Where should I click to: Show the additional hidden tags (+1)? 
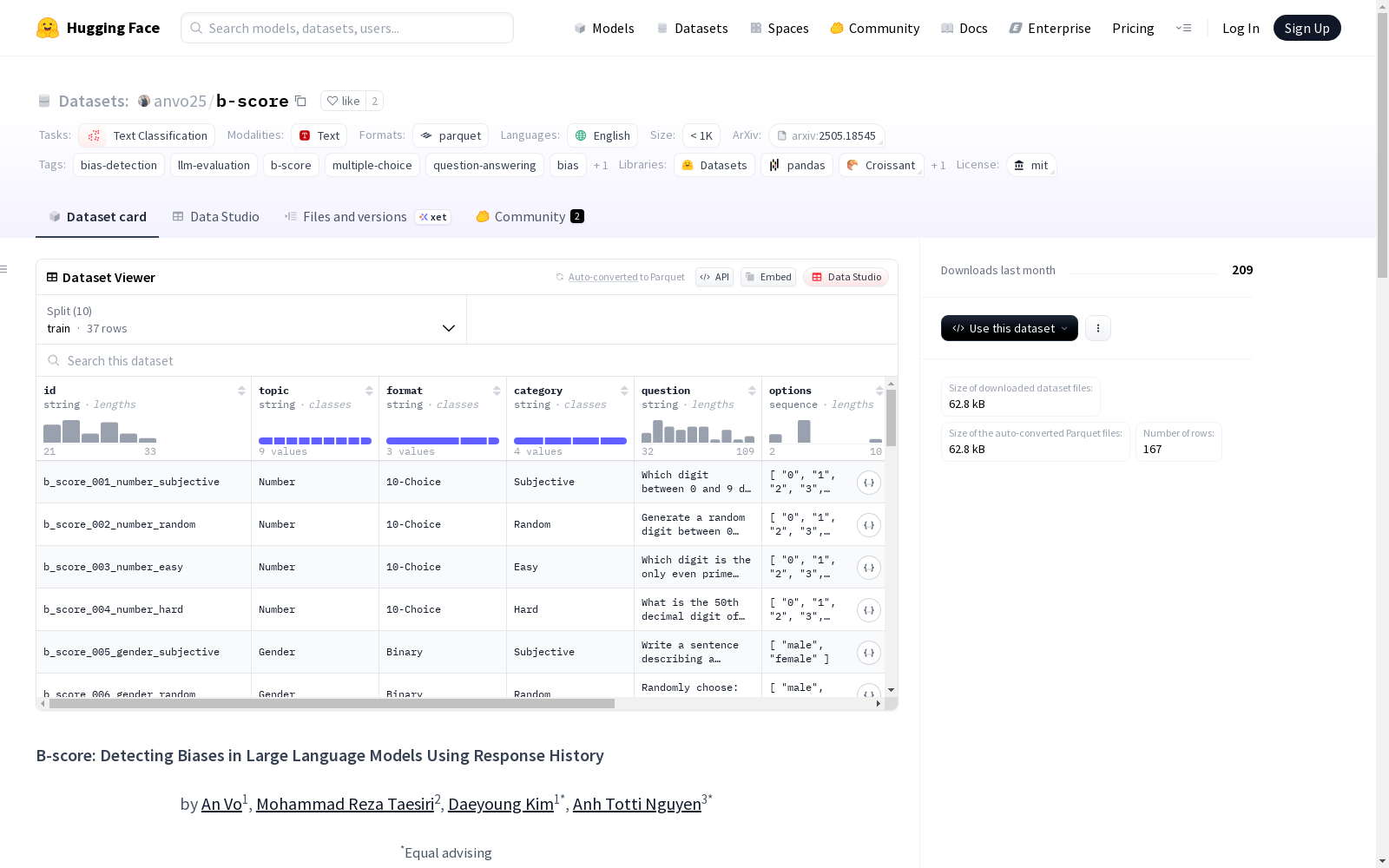click(x=601, y=165)
